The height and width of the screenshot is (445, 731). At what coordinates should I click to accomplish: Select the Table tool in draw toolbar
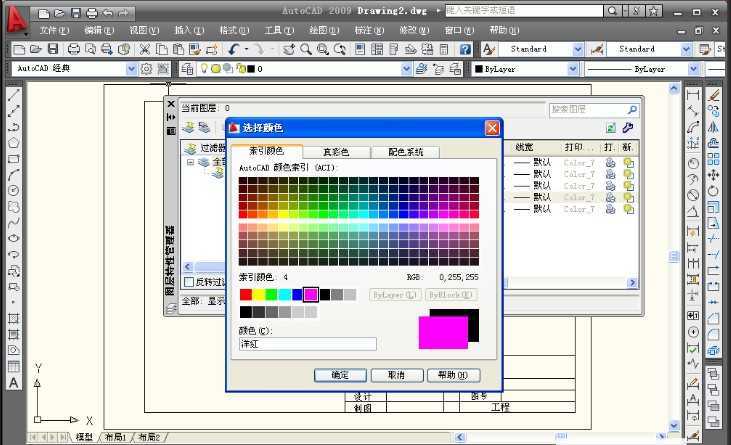(x=14, y=367)
